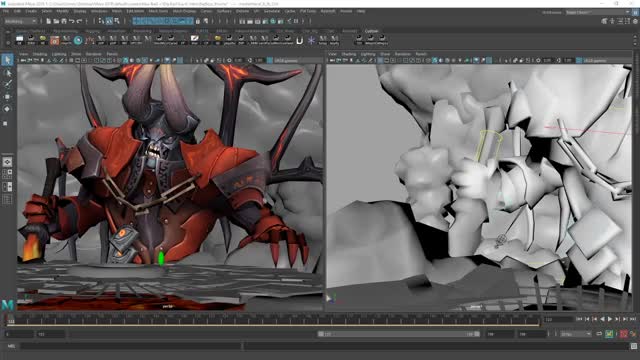Activate the Move tool in toolbox
640x360 pixels.
(7, 97)
